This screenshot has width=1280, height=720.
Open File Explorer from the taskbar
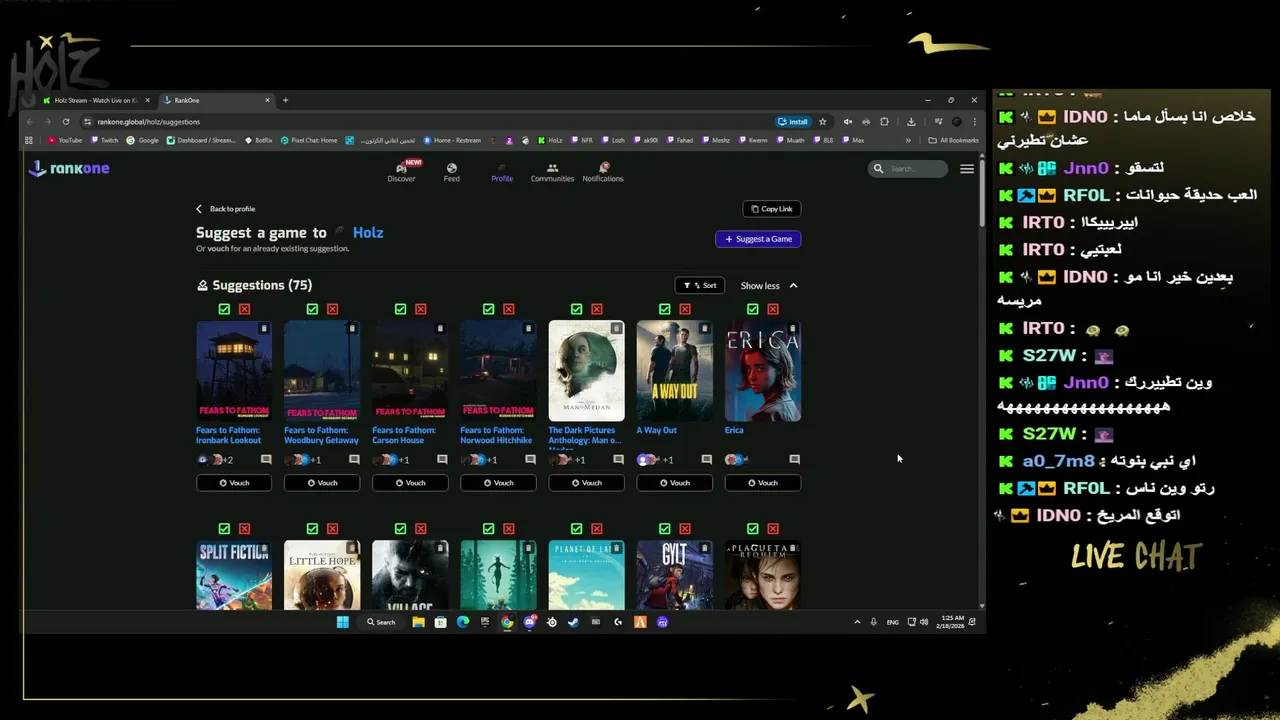[x=418, y=622]
